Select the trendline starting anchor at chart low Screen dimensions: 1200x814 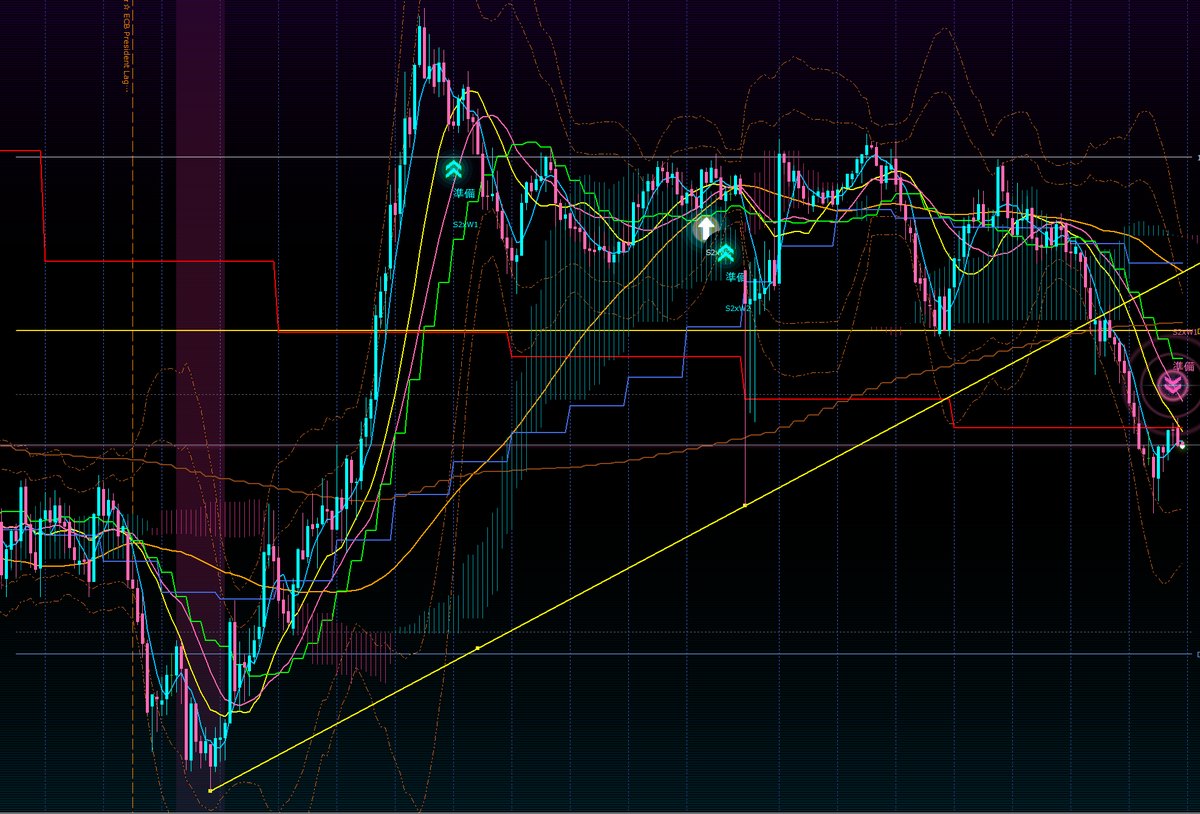click(210, 791)
